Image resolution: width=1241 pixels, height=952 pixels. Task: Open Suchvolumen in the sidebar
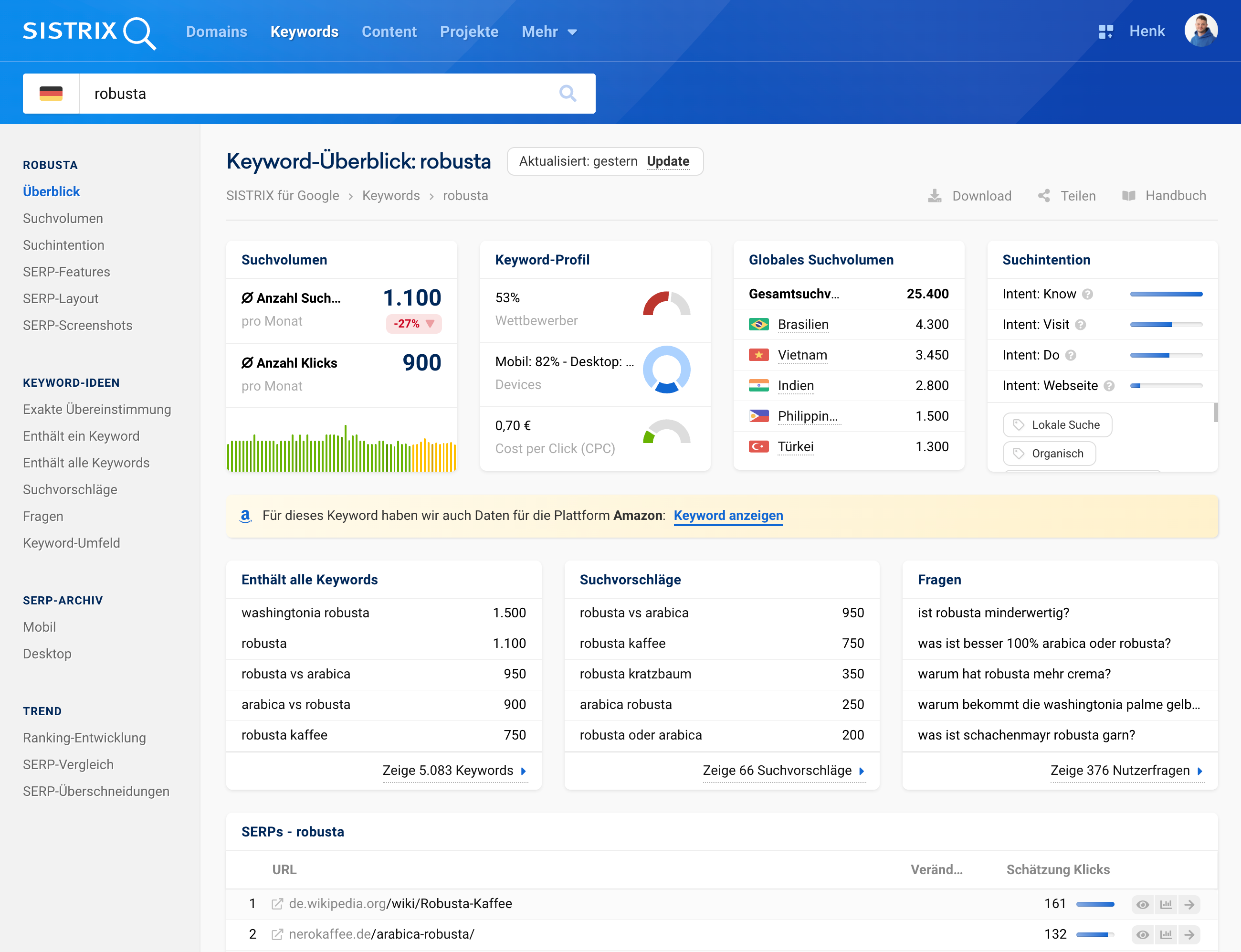pyautogui.click(x=63, y=218)
